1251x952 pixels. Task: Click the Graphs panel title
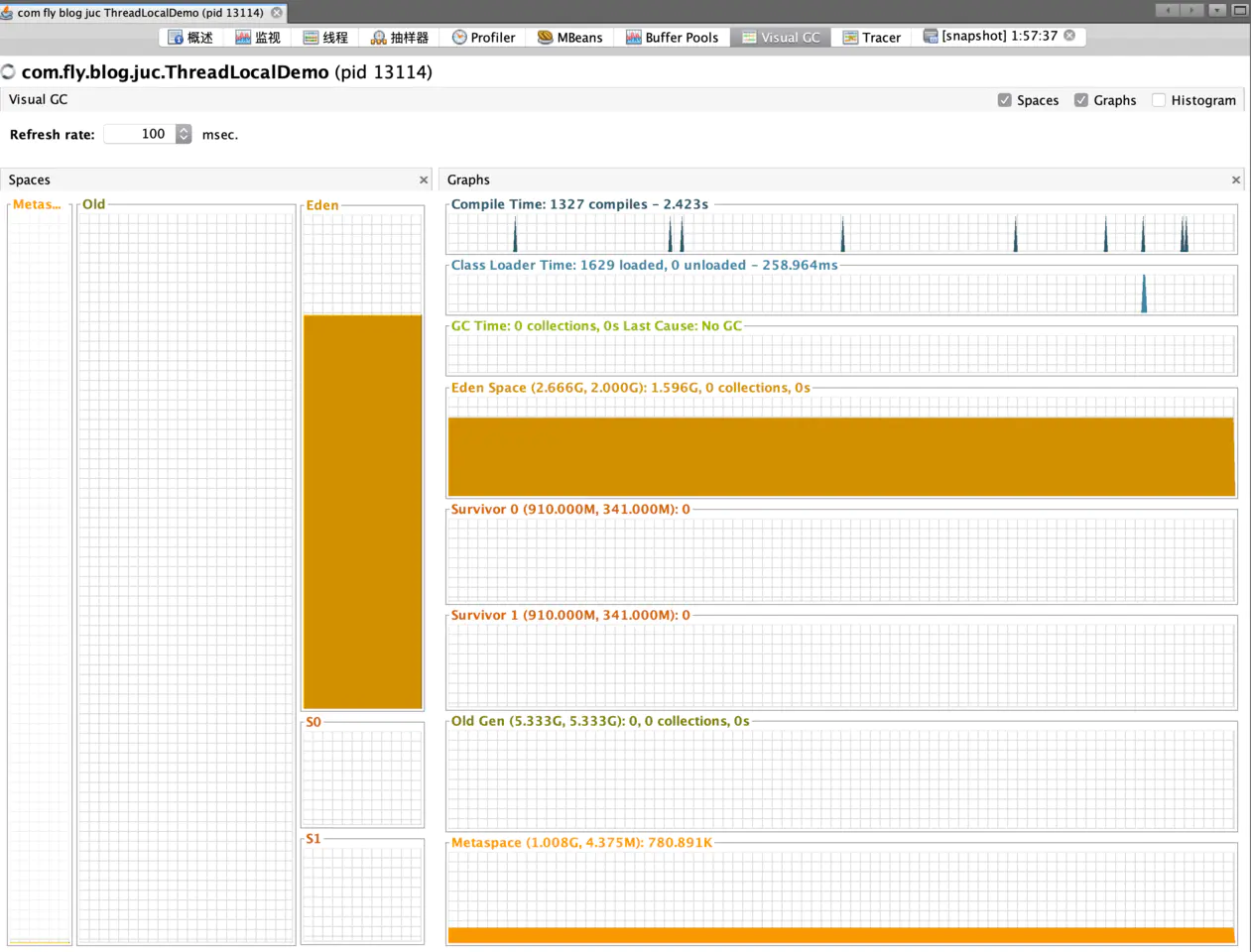click(x=468, y=180)
